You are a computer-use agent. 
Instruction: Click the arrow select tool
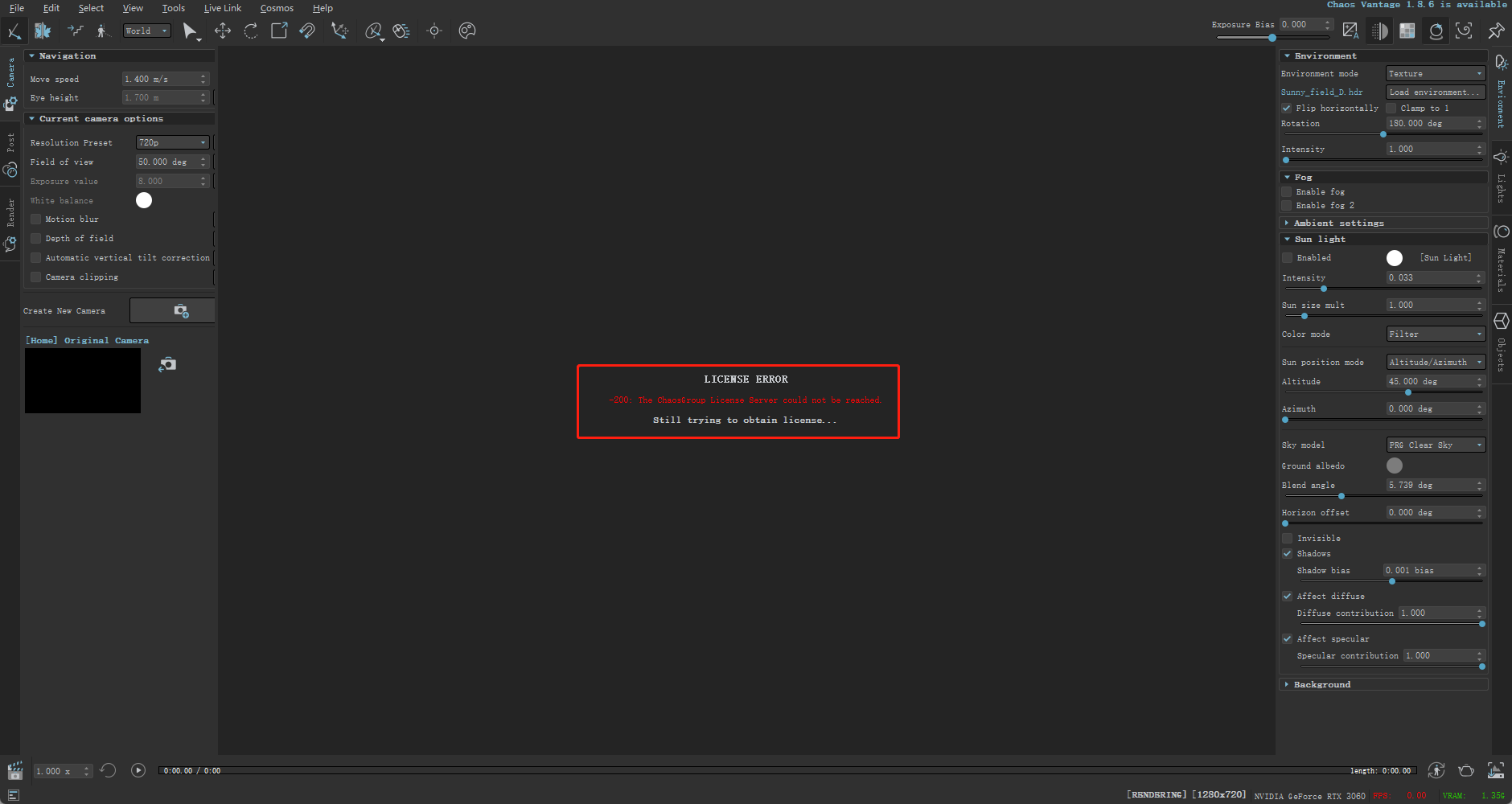(x=189, y=31)
